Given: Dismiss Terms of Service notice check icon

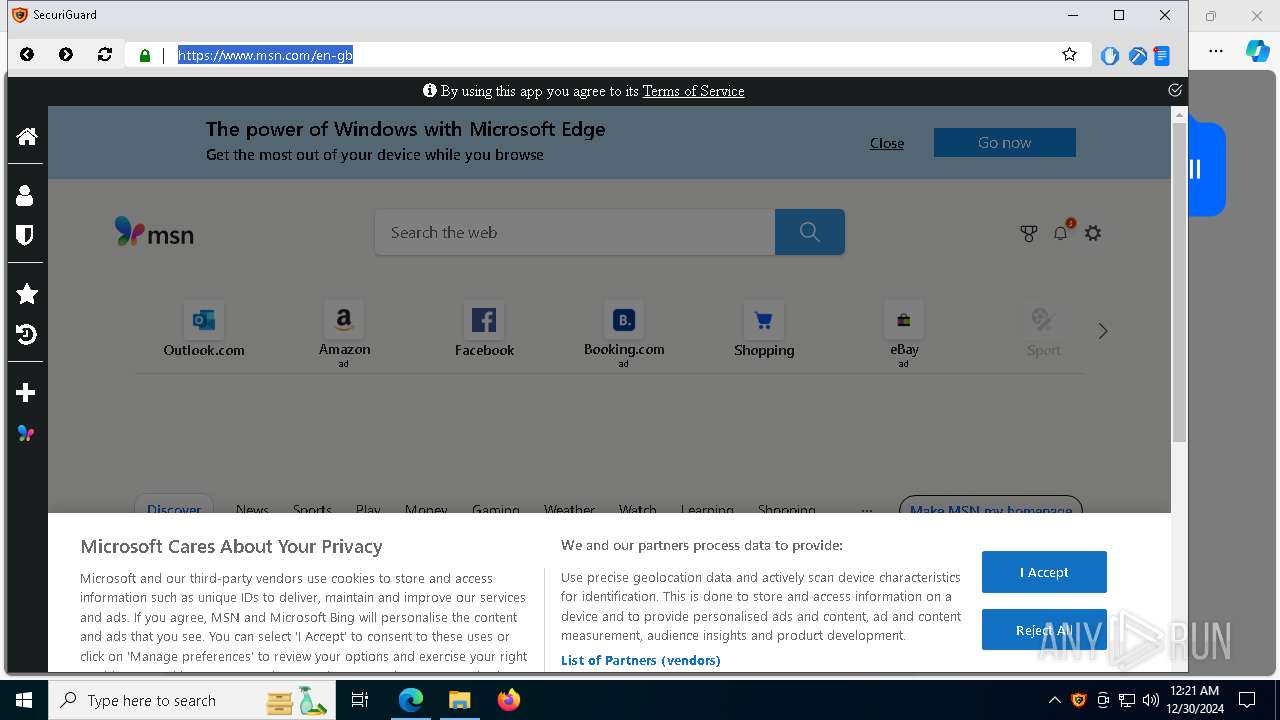Looking at the screenshot, I should pyautogui.click(x=1175, y=90).
